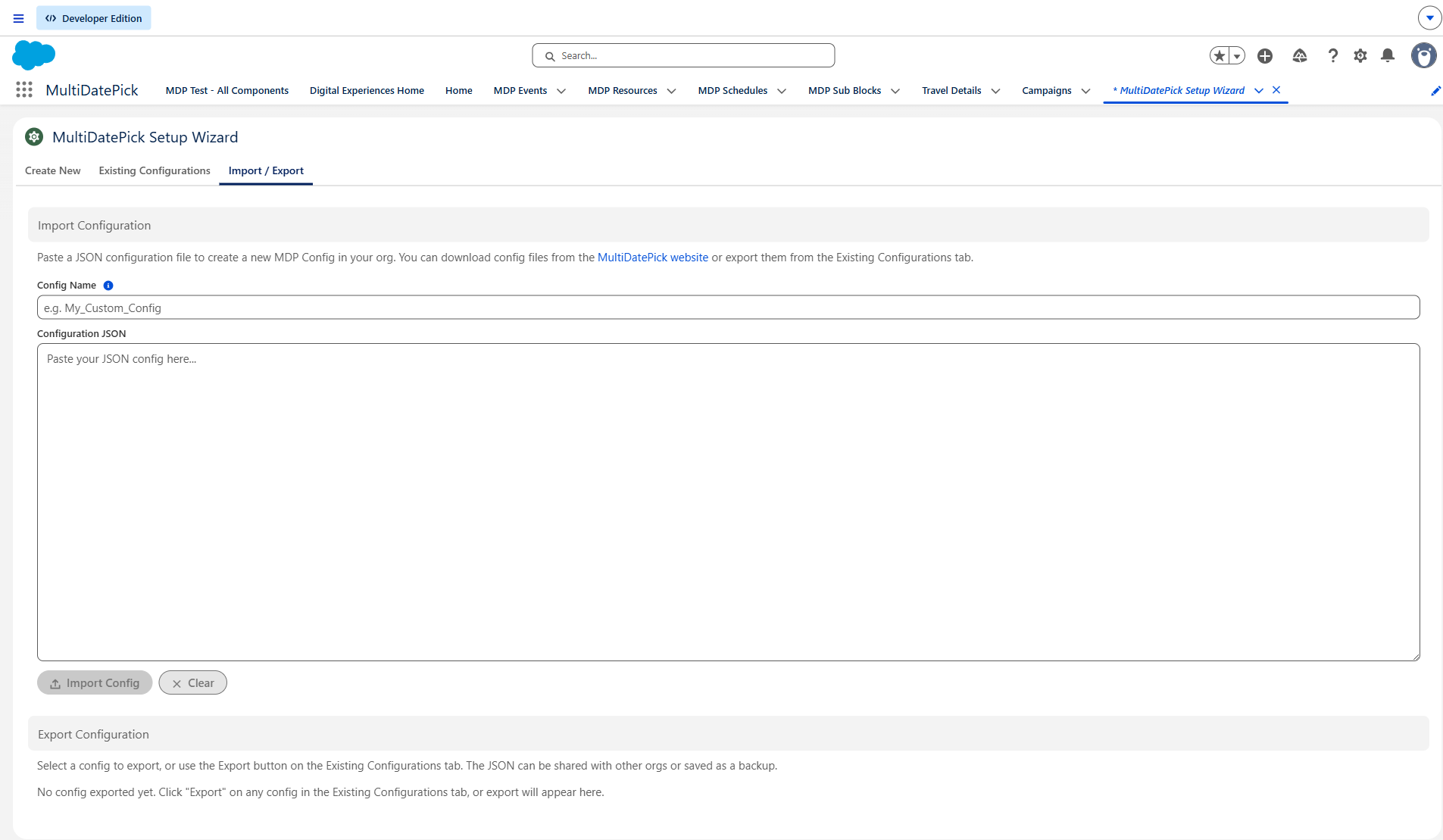Click the Import Config button
Viewport: 1443px width, 840px height.
point(95,682)
